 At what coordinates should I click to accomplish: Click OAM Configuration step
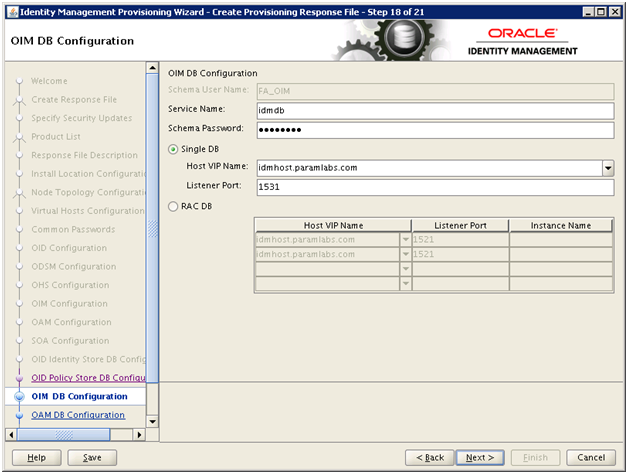[x=71, y=322]
